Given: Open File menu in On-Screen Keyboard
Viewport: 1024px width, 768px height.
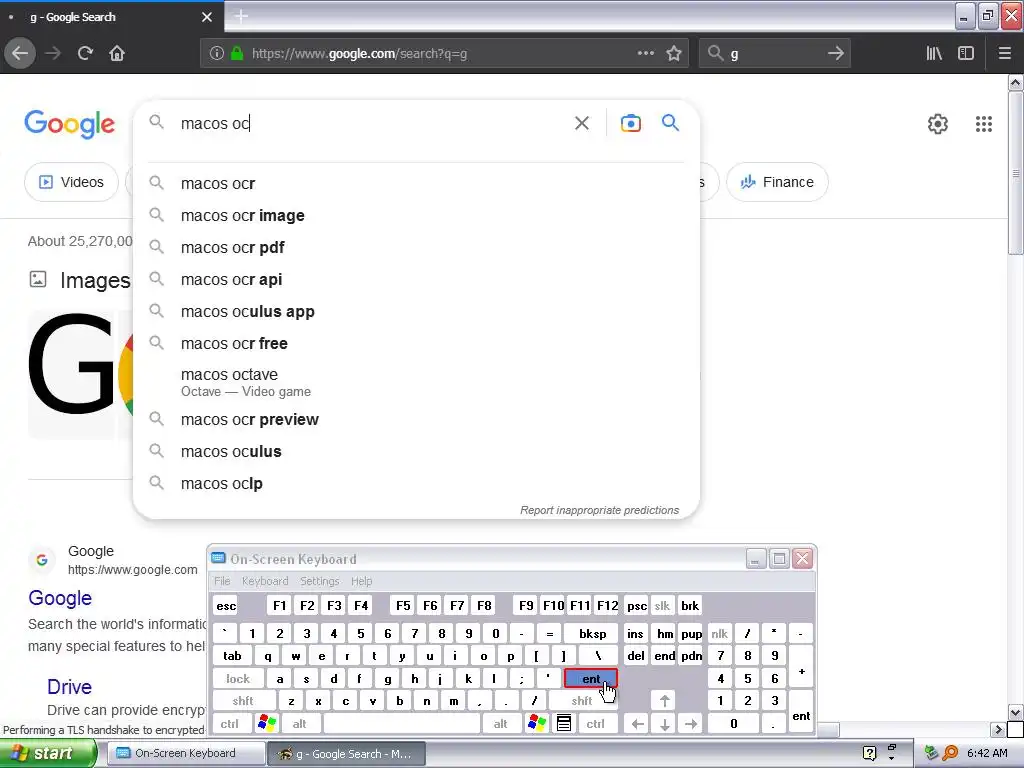Looking at the screenshot, I should (222, 581).
